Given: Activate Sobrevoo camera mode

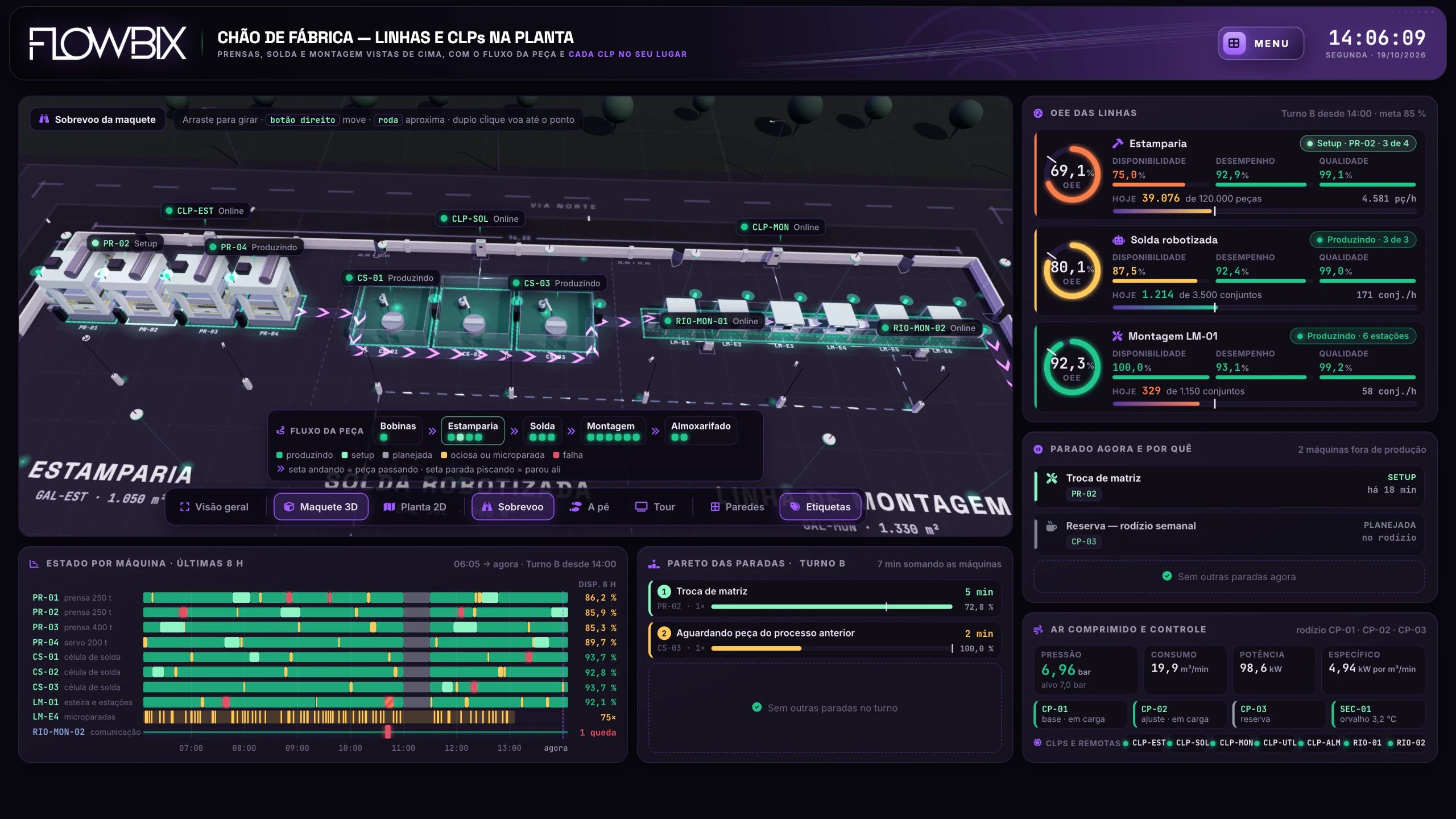Looking at the screenshot, I should click(x=512, y=507).
